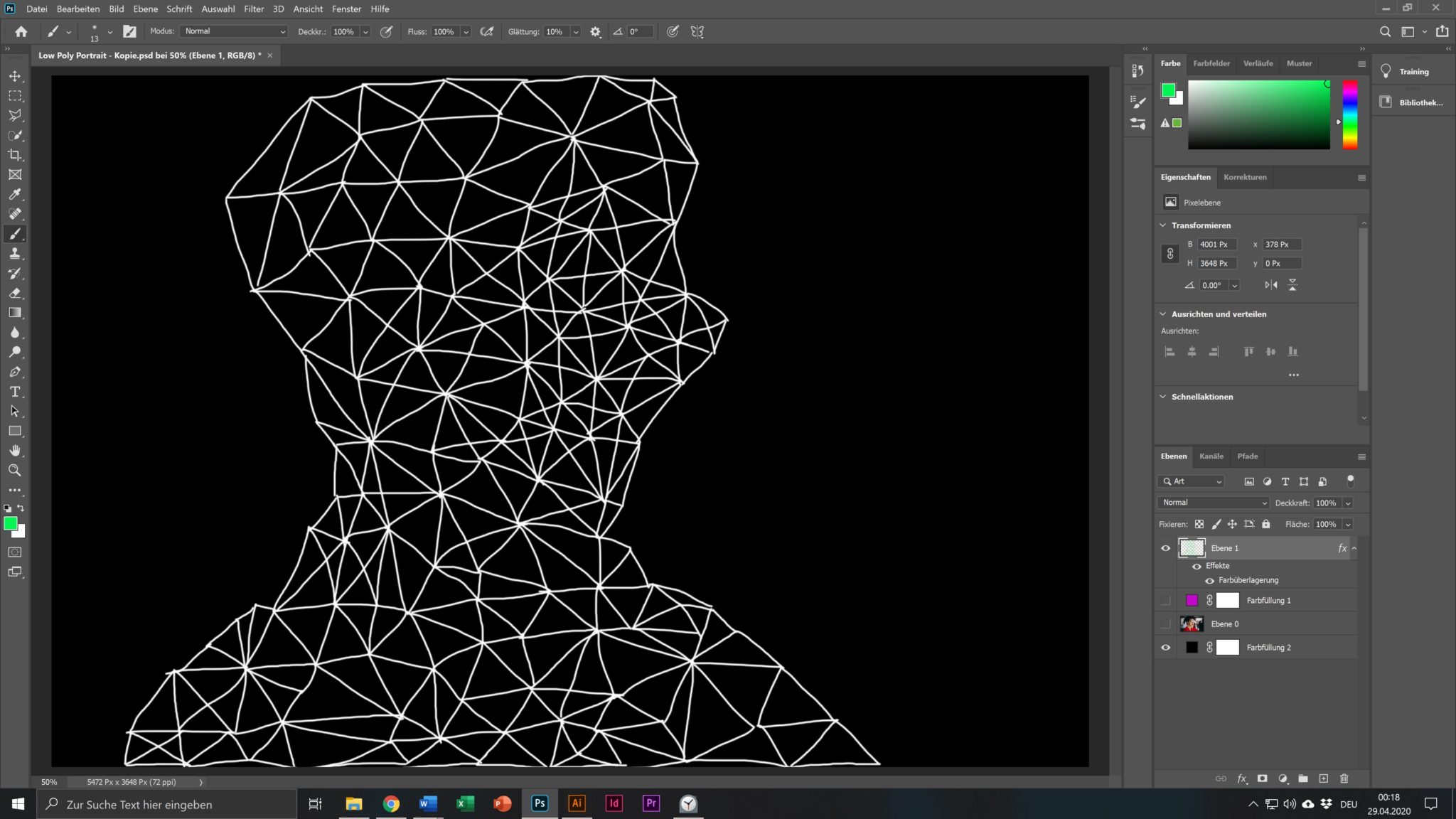Collapse the Transformieren section
Viewport: 1456px width, 819px height.
coord(1162,225)
